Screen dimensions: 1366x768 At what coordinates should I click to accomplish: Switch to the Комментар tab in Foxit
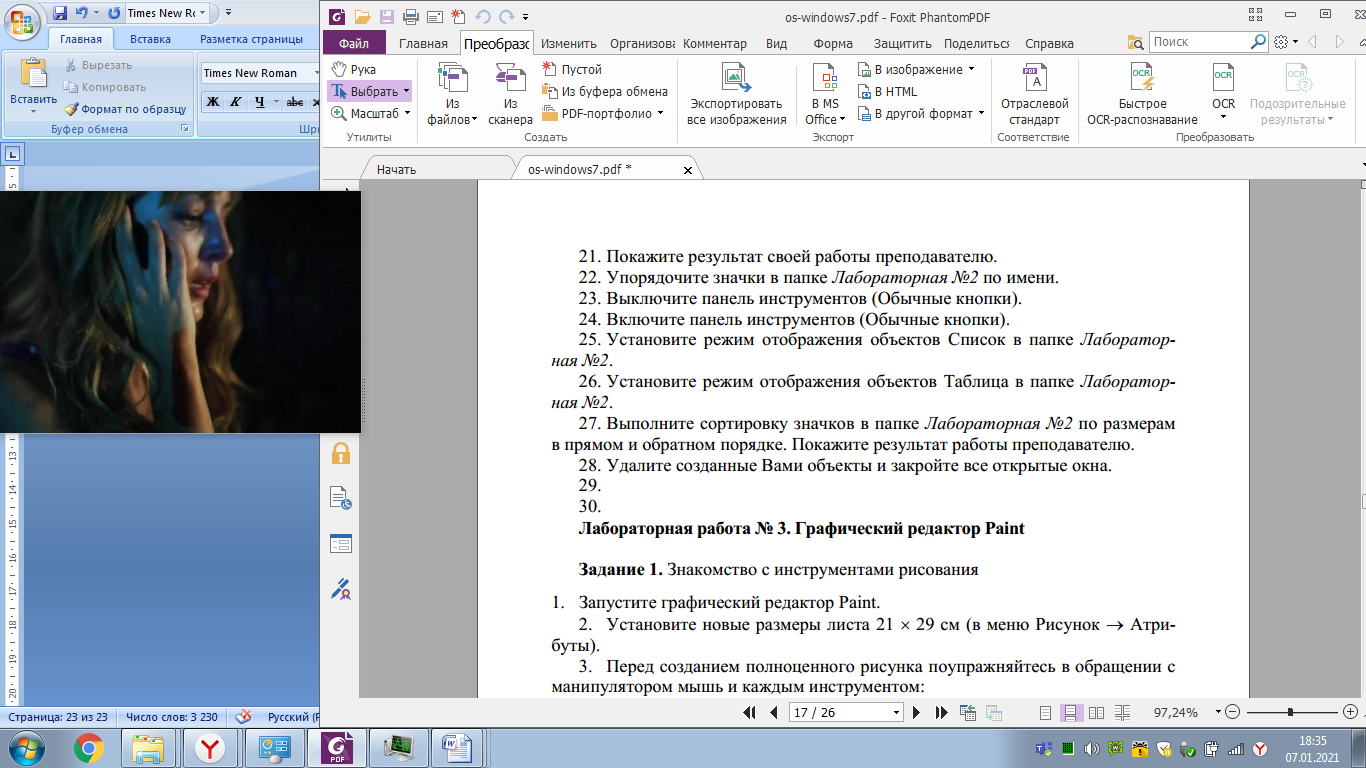[x=714, y=43]
